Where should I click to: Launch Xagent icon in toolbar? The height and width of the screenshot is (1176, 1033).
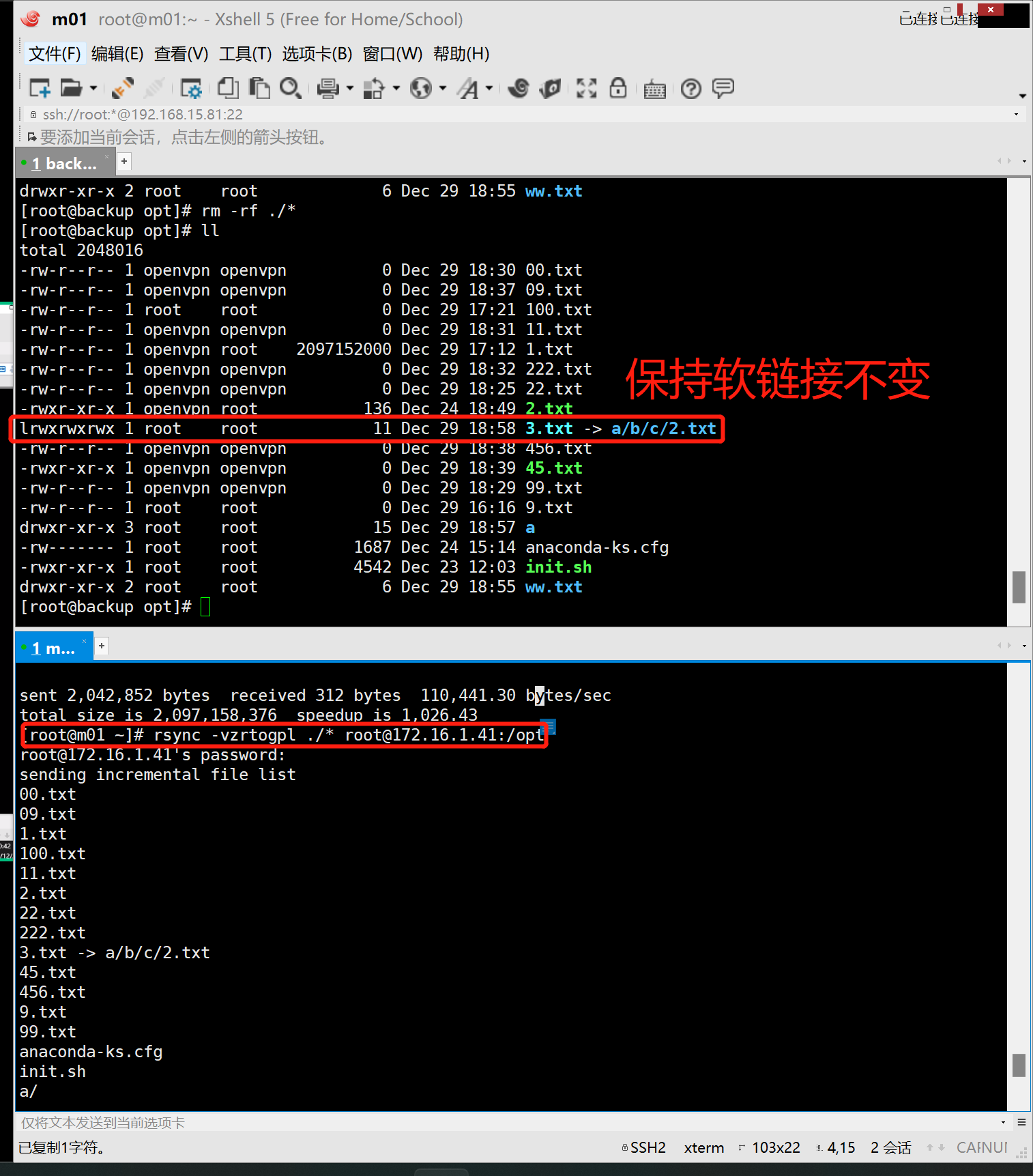pos(550,88)
